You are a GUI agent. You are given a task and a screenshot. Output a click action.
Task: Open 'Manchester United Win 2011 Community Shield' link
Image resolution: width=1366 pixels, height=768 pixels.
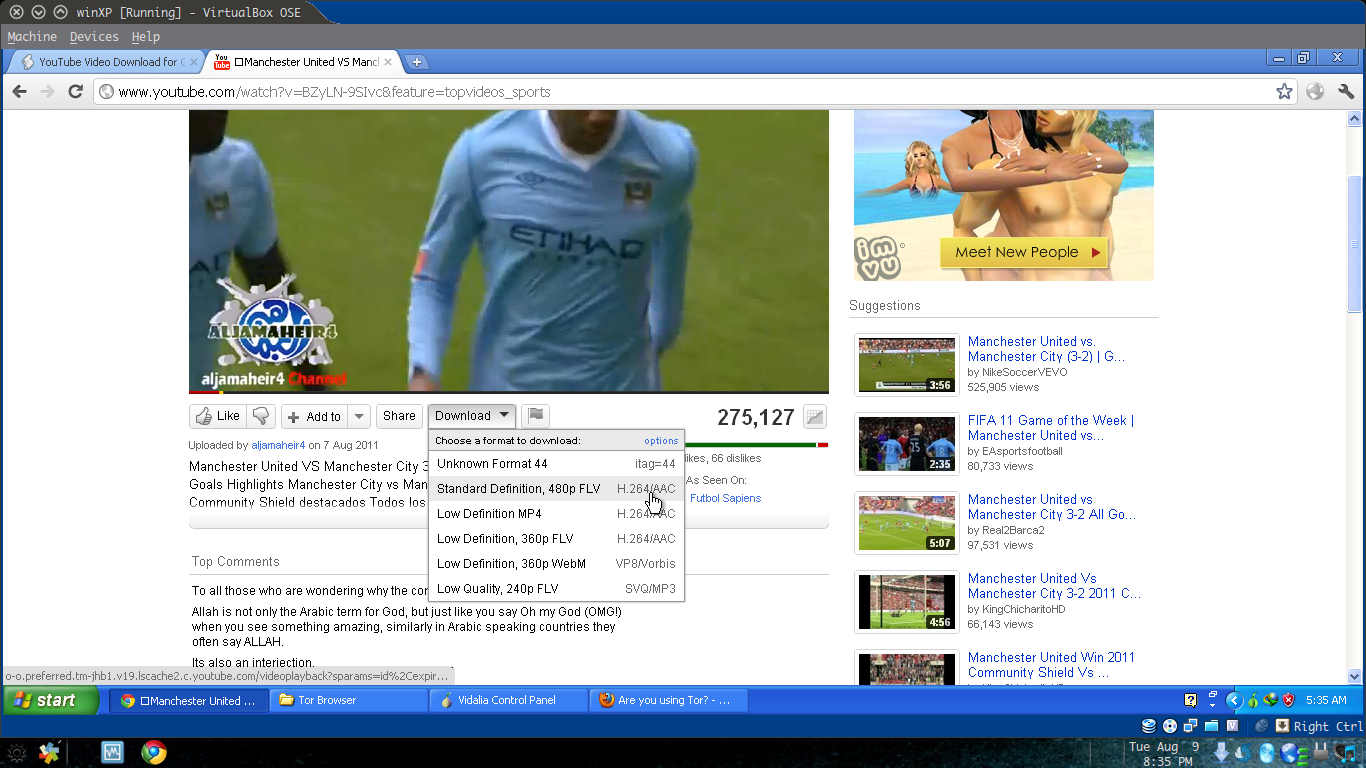pos(1051,665)
